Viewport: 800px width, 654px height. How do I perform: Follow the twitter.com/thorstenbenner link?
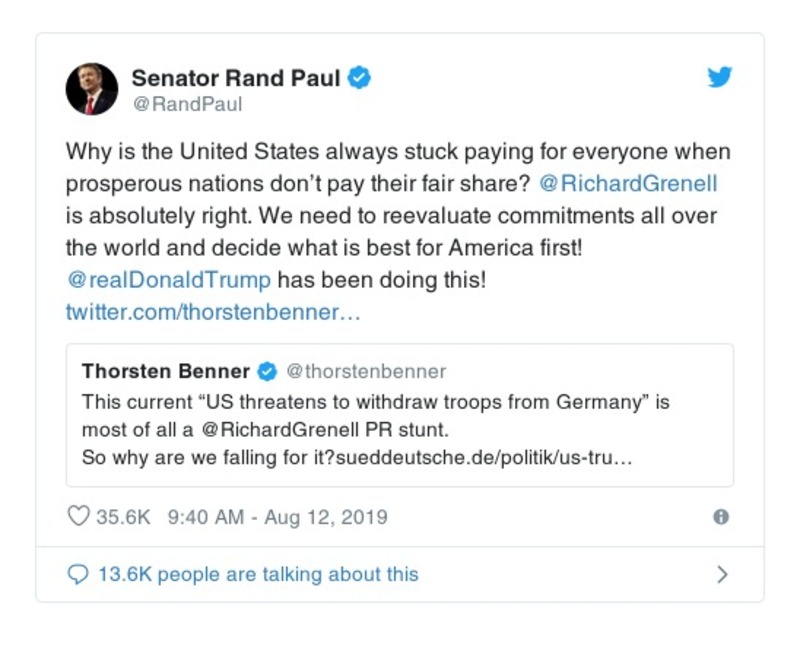[213, 312]
